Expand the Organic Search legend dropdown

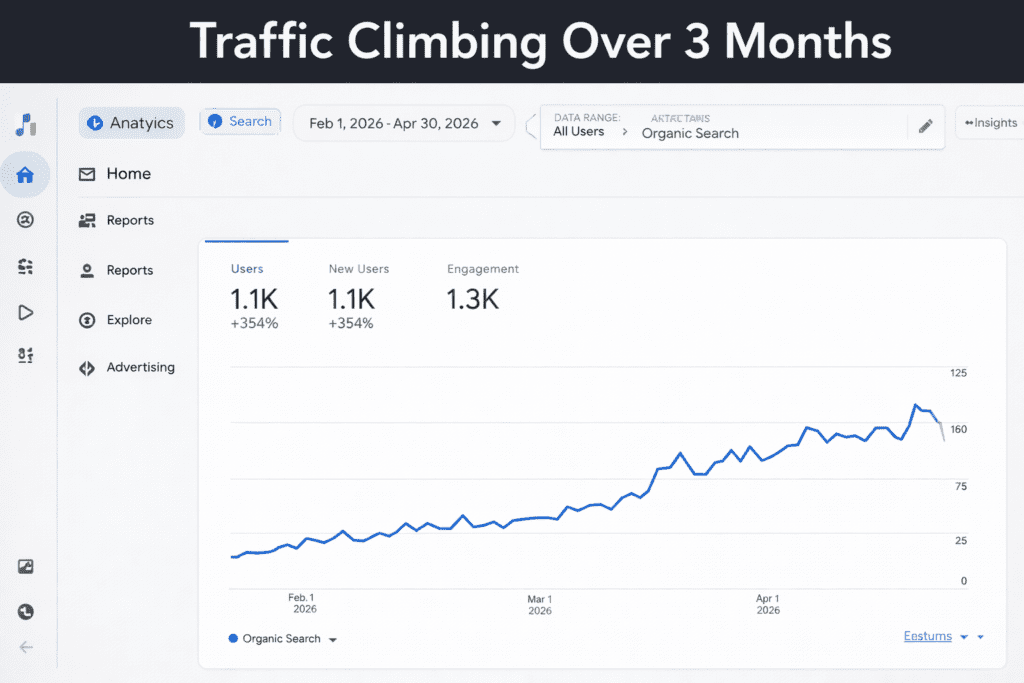[x=333, y=638]
